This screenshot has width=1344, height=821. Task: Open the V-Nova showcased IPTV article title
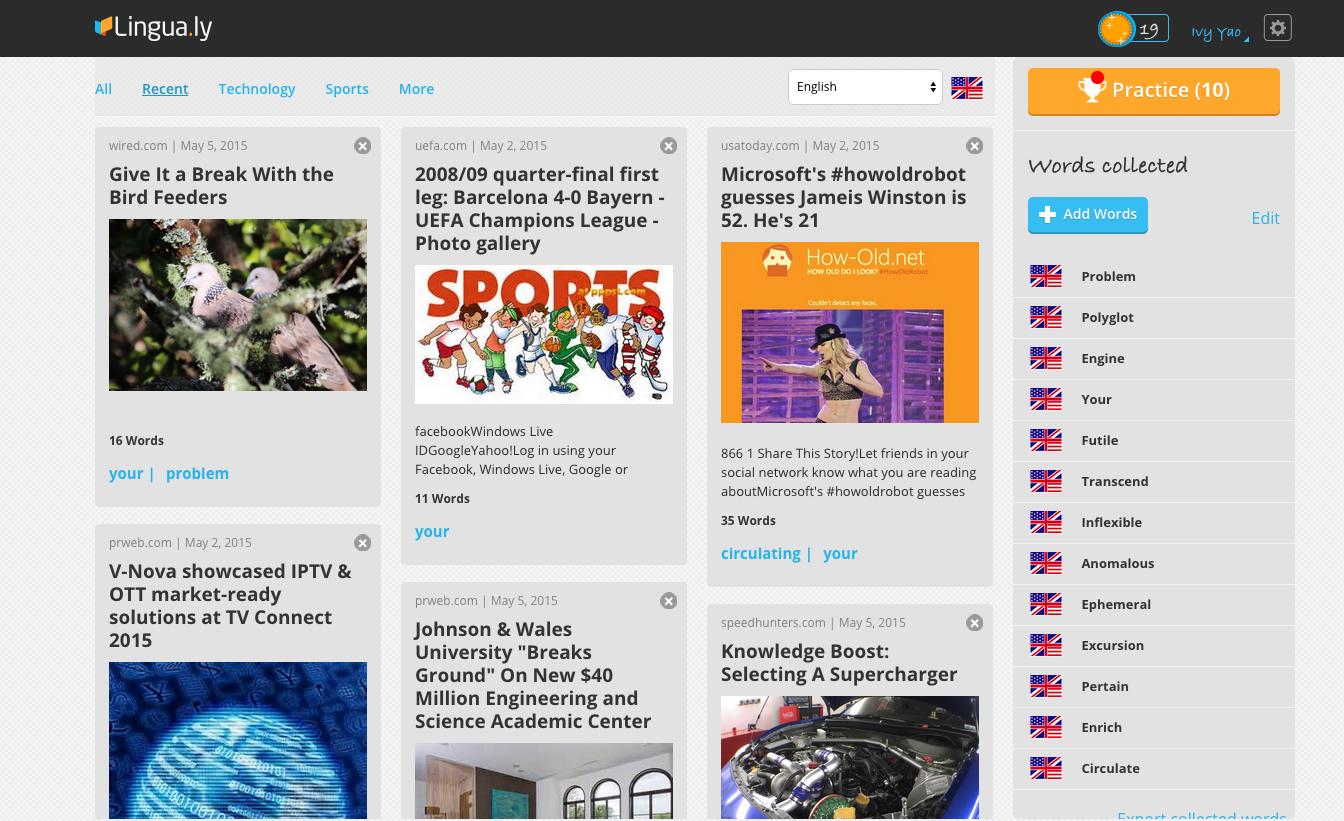click(230, 605)
